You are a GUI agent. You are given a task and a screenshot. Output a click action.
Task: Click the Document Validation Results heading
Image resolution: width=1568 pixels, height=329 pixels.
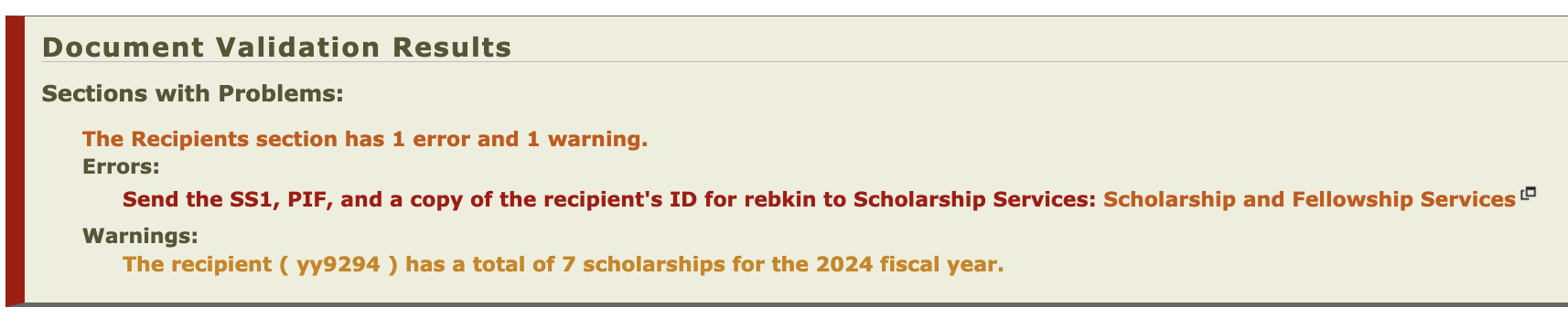click(277, 47)
